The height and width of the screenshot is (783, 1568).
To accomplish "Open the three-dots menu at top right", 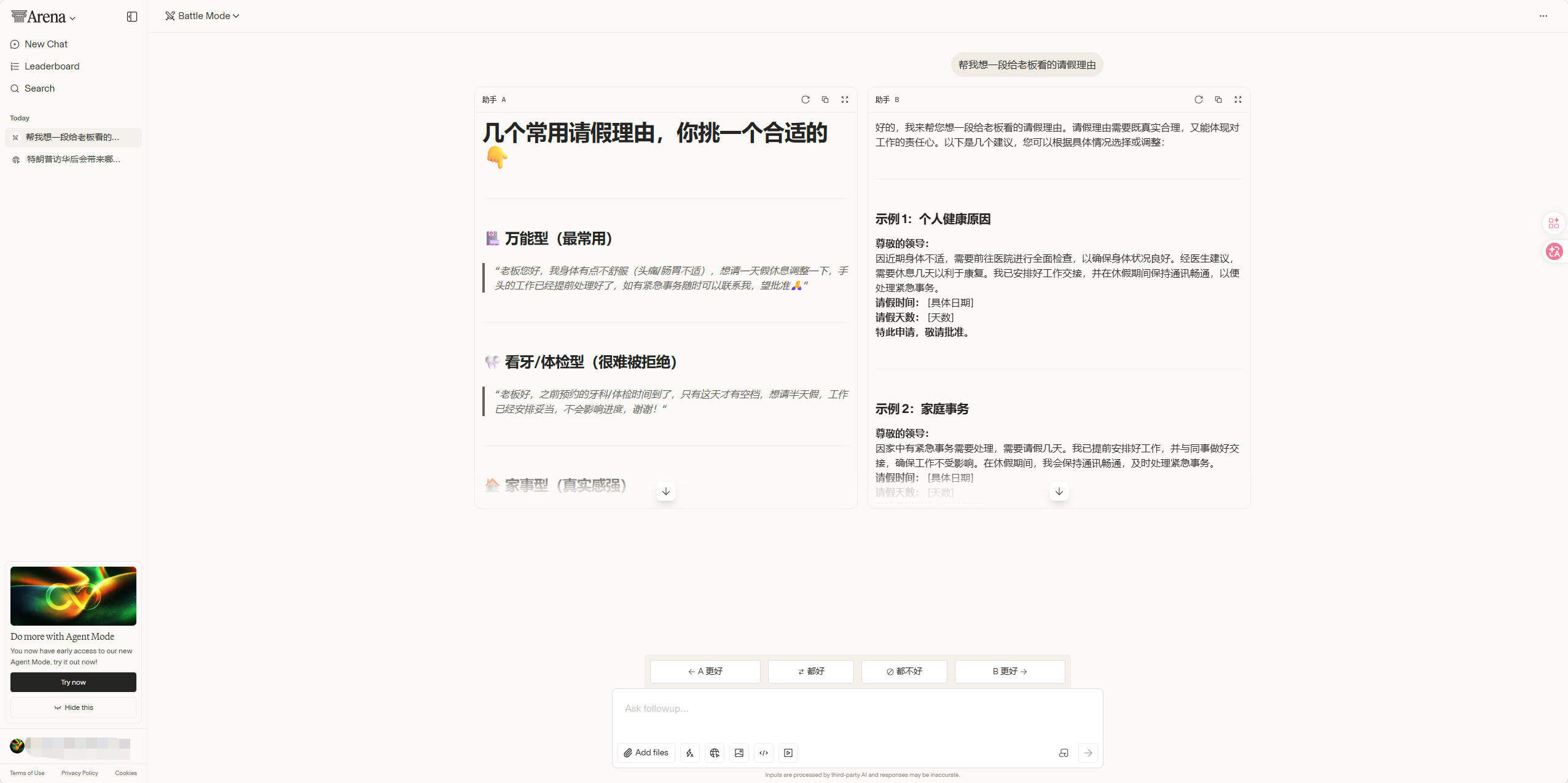I will tap(1543, 16).
